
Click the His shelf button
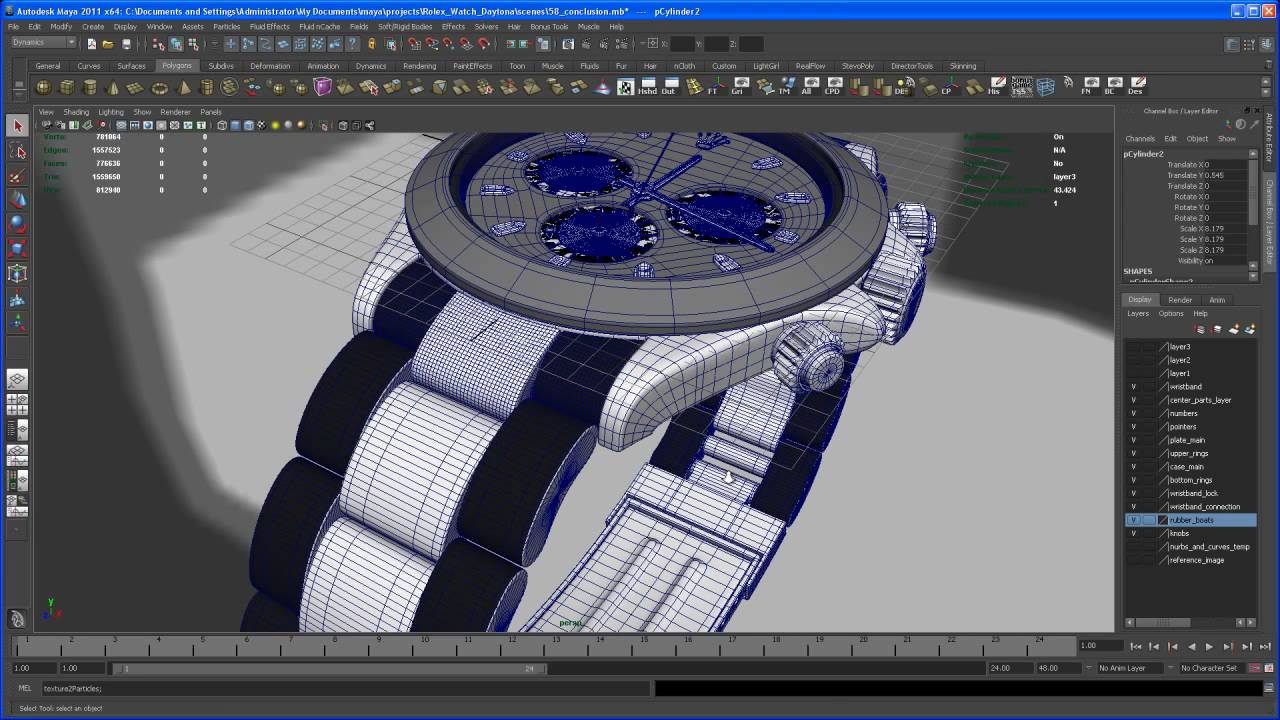click(x=994, y=87)
